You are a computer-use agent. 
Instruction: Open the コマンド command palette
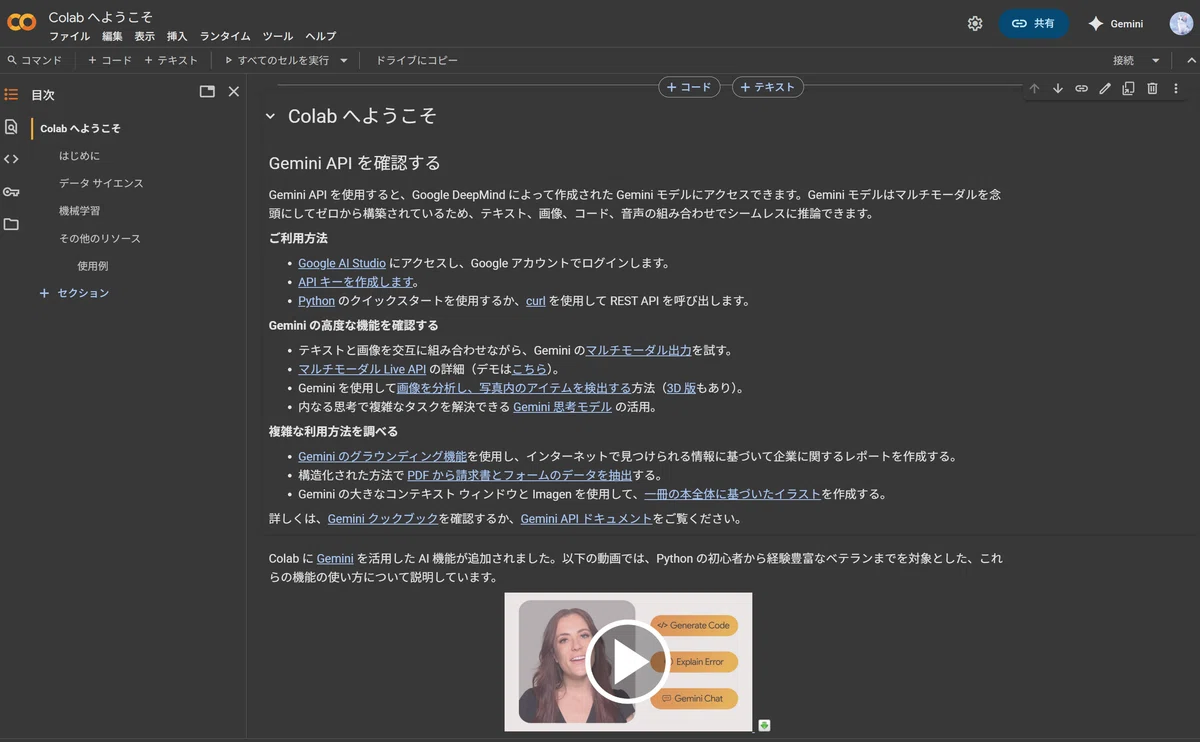point(34,60)
